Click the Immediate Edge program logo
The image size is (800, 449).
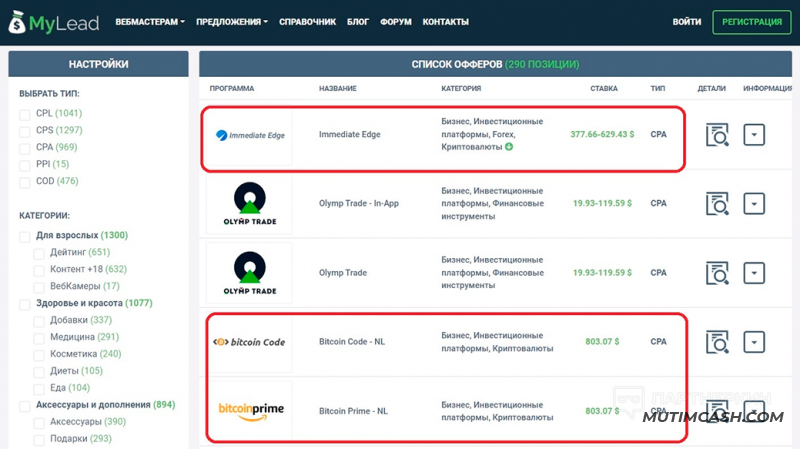click(x=250, y=135)
